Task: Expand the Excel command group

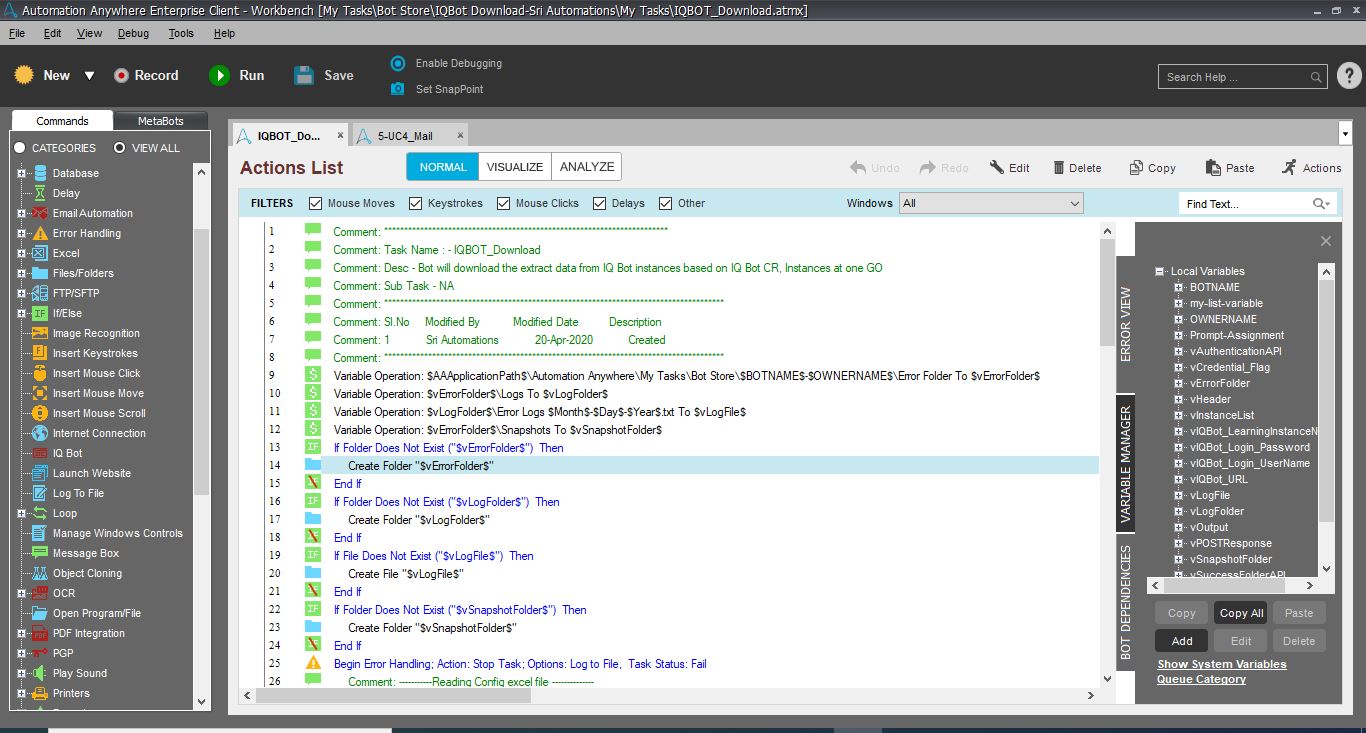Action: (x=21, y=253)
